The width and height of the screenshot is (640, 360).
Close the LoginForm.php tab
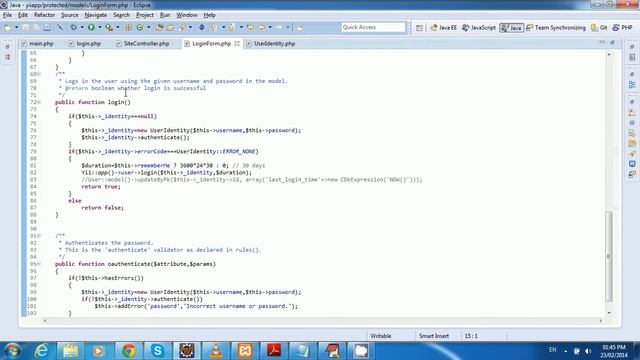(x=237, y=44)
